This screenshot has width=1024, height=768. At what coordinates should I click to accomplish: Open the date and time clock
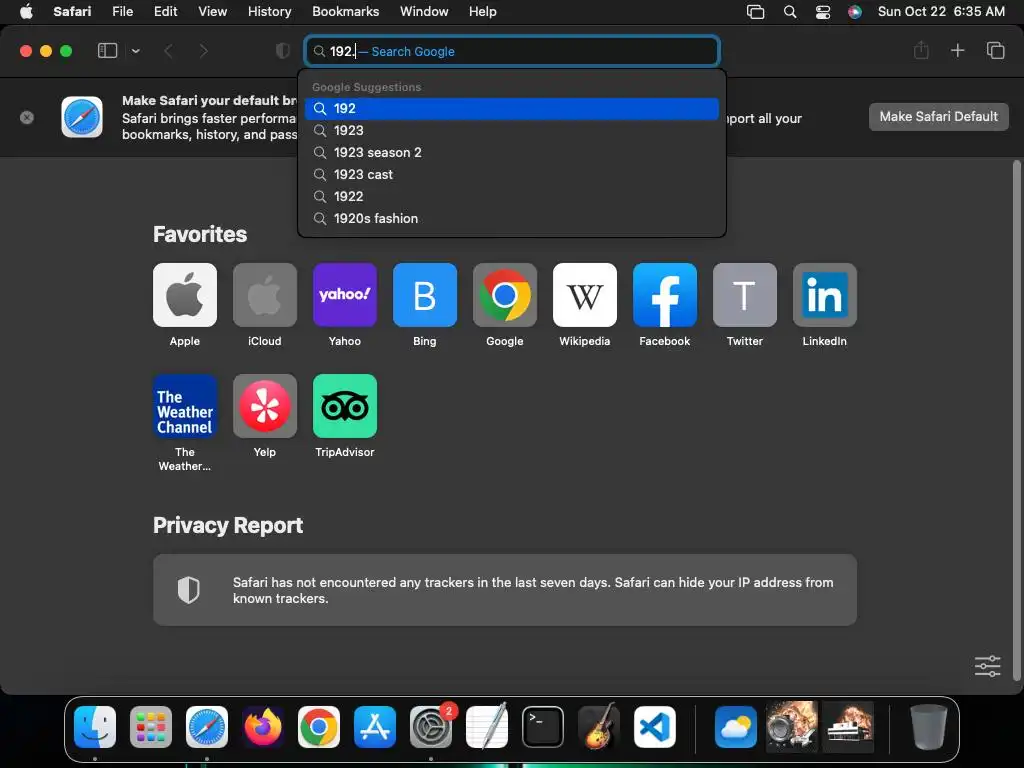(941, 11)
